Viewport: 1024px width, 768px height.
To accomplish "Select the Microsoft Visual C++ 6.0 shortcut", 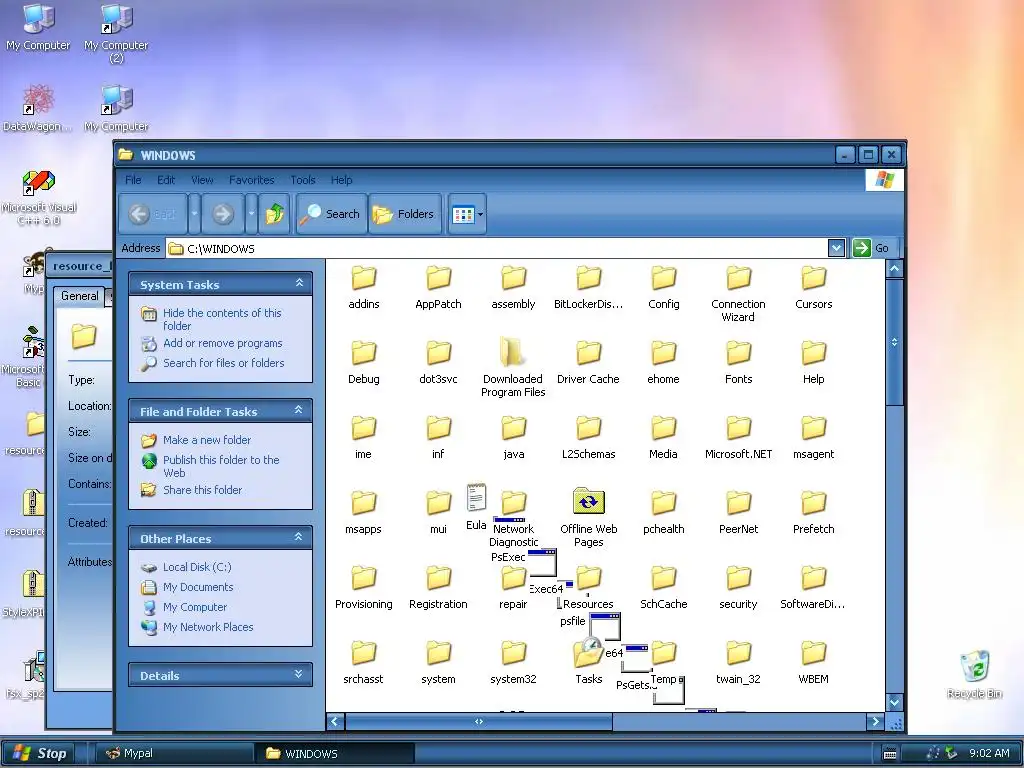I will click(39, 198).
